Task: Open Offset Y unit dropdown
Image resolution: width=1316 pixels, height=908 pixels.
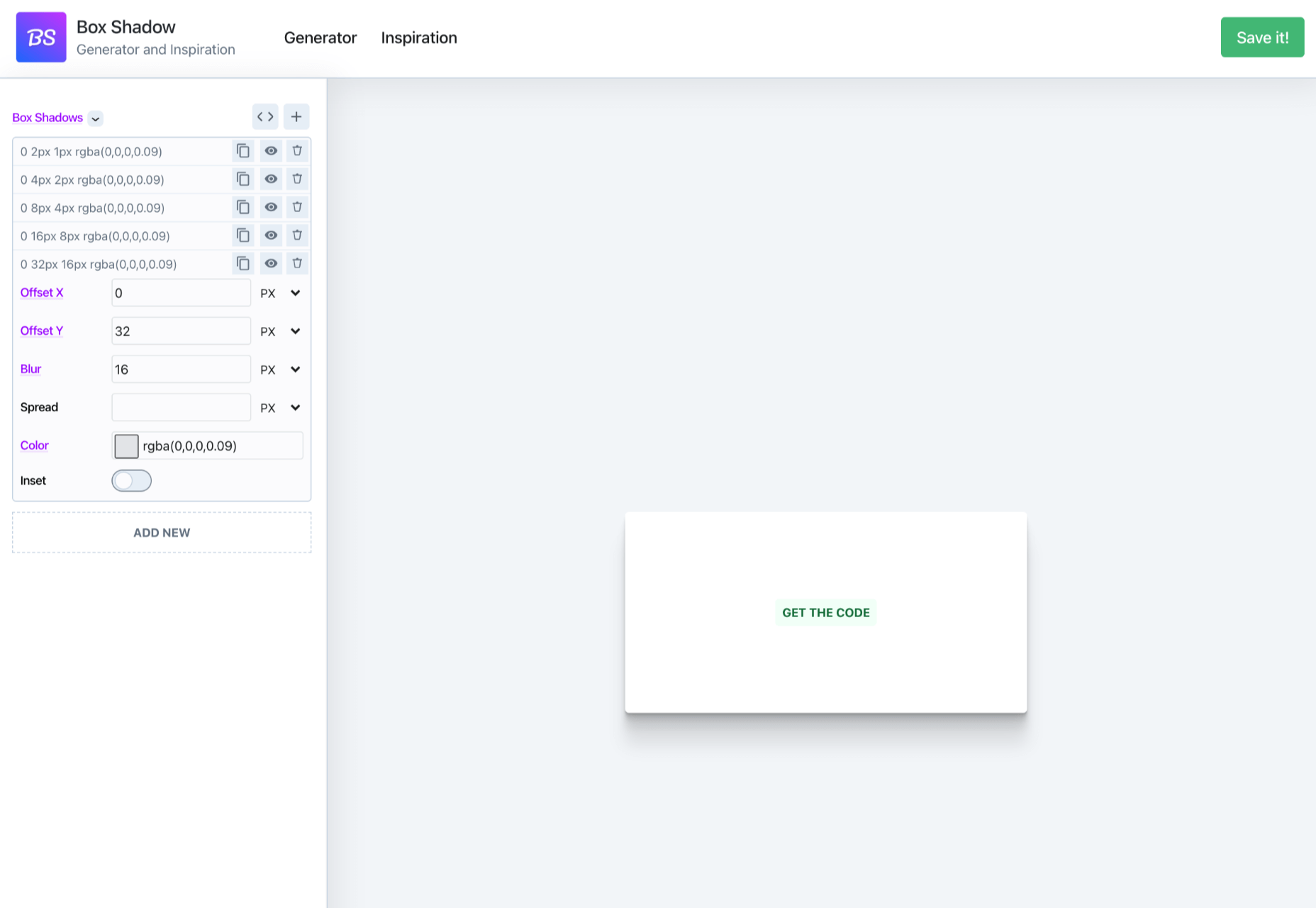Action: click(281, 331)
